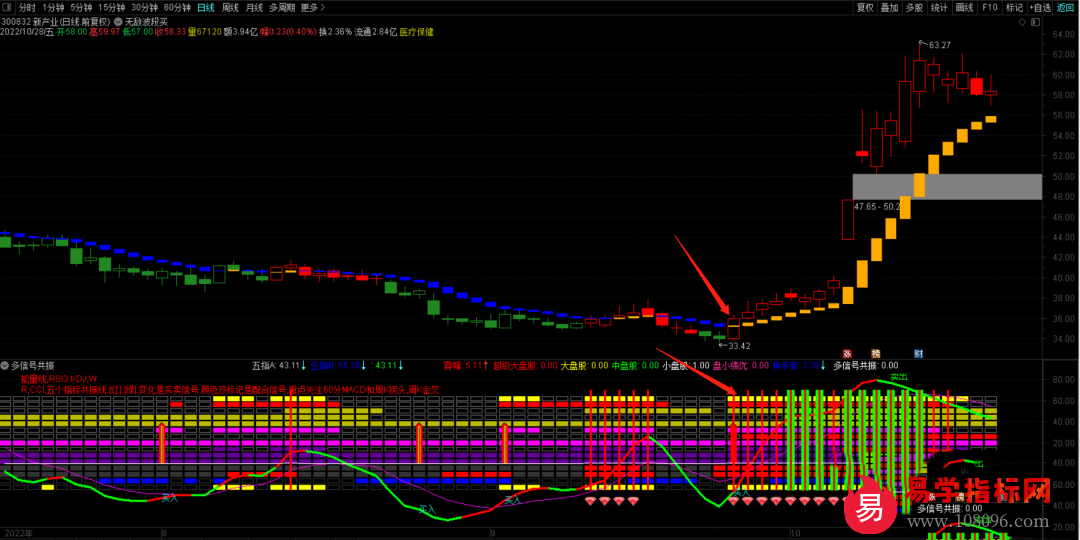The image size is (1080, 540).
Task: Click the 高59.97 high price text
Action: point(105,32)
